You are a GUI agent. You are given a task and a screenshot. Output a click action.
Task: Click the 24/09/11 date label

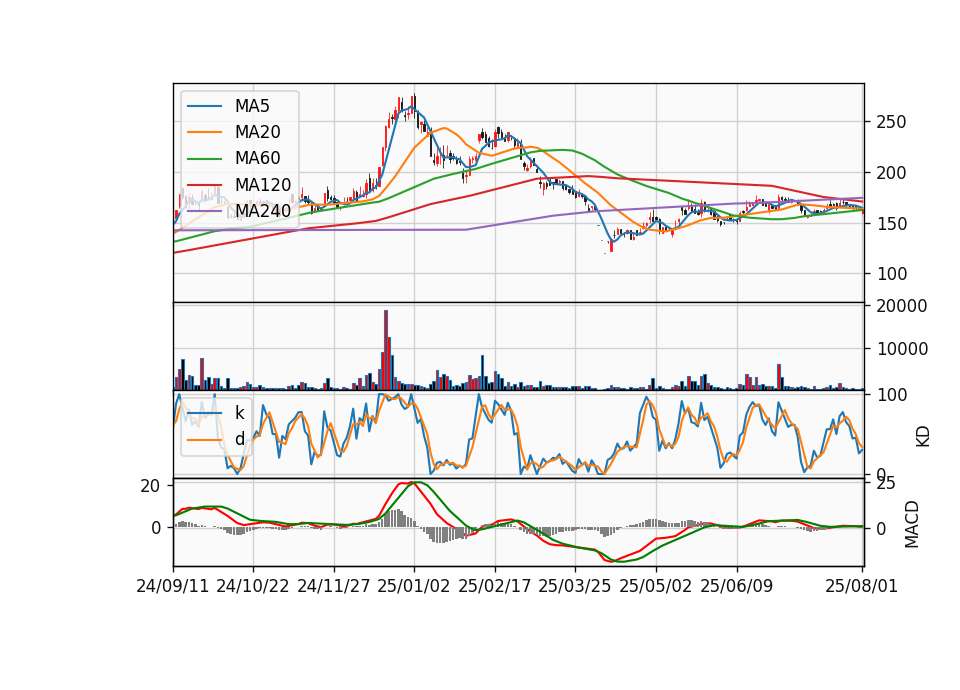coord(173,586)
